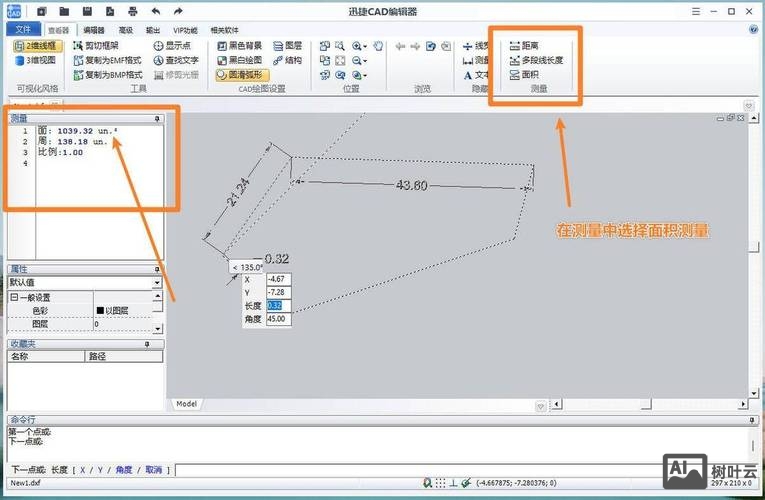Image resolution: width=765 pixels, height=500 pixels.
Task: Select the 剪切框架 clip frame tool
Action: [96, 46]
